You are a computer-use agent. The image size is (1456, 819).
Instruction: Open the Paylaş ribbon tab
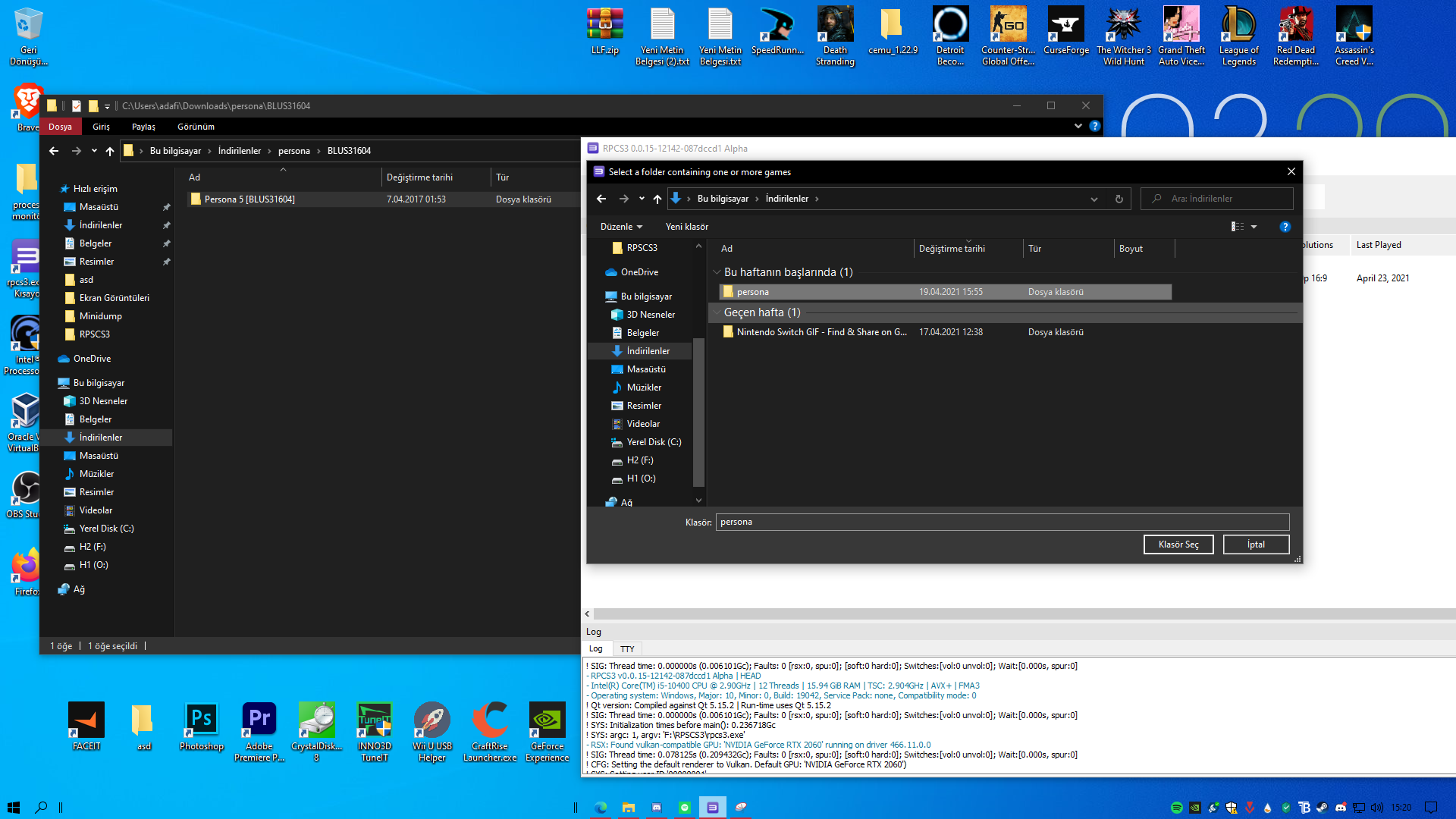pyautogui.click(x=143, y=127)
